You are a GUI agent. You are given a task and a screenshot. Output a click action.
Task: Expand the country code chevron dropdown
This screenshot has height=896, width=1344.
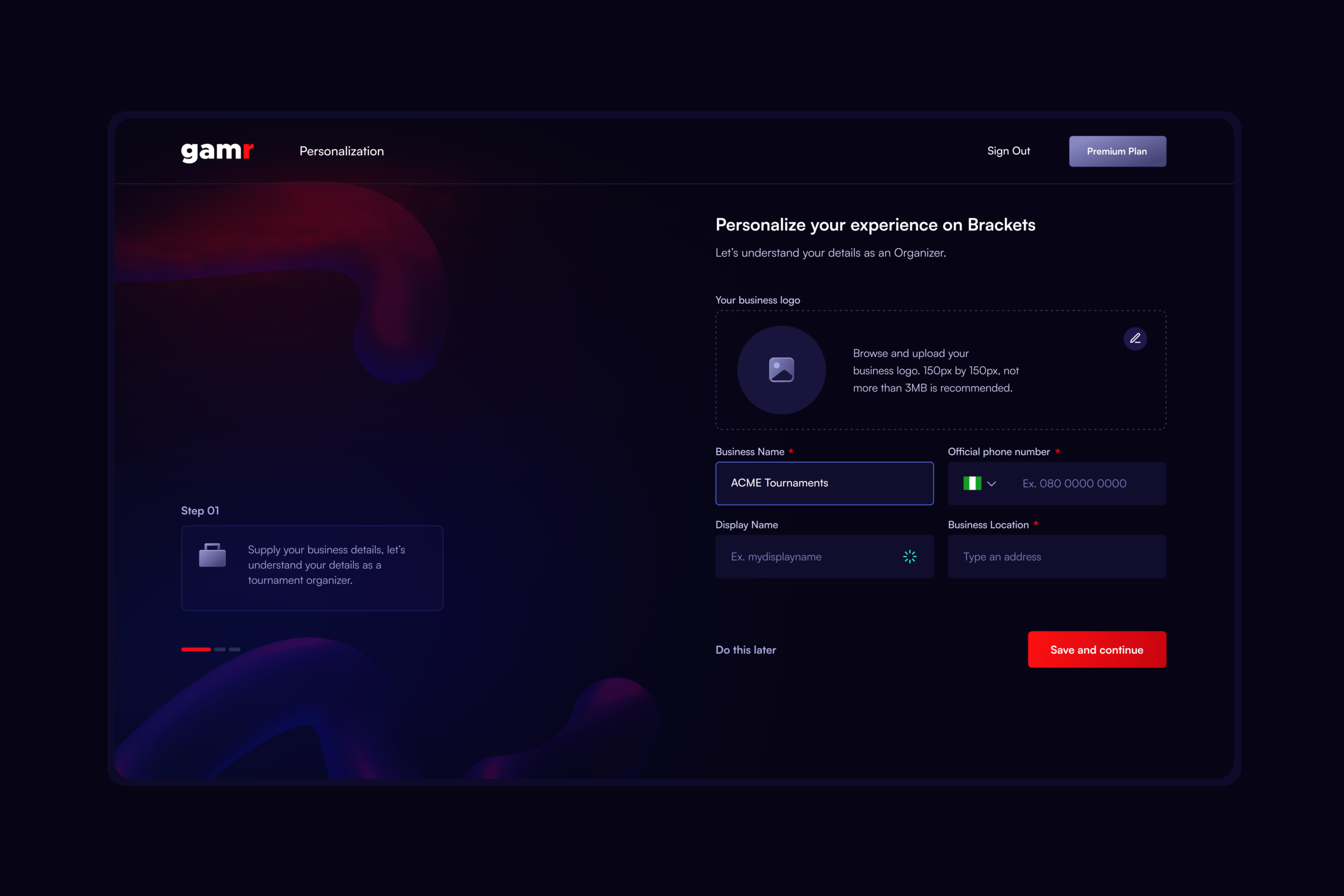991,484
